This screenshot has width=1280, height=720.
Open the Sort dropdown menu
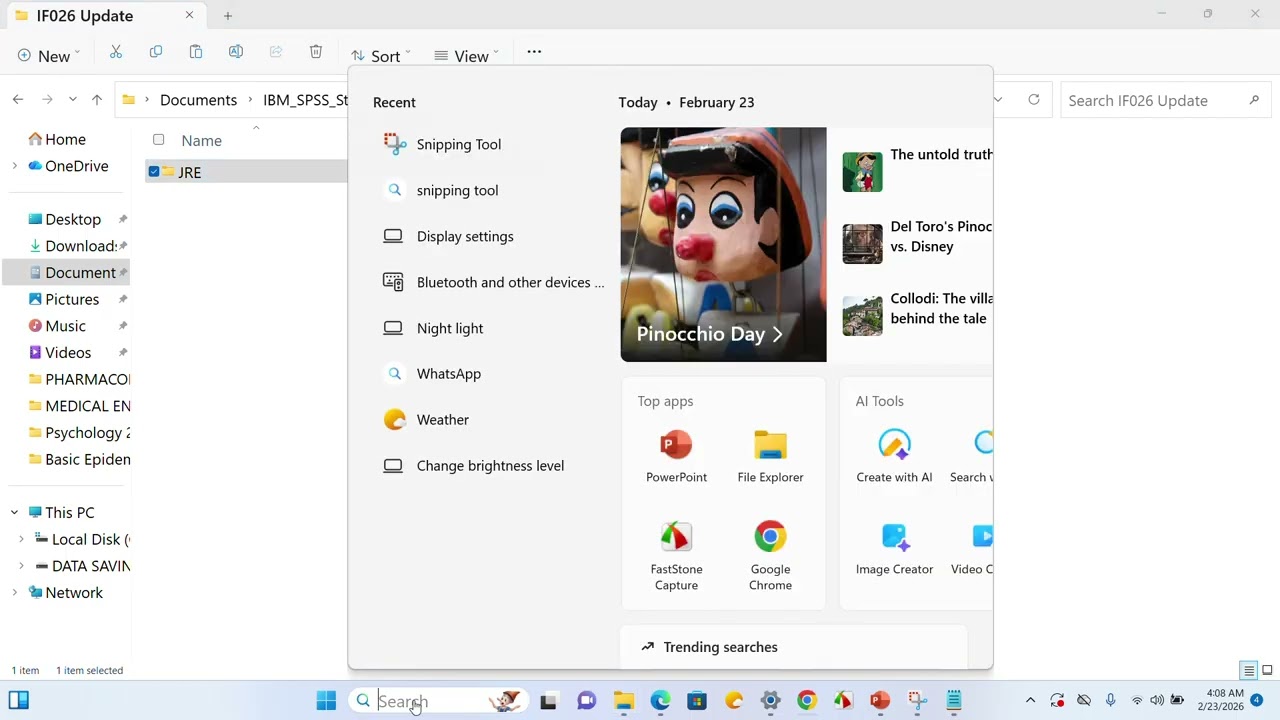(x=381, y=56)
